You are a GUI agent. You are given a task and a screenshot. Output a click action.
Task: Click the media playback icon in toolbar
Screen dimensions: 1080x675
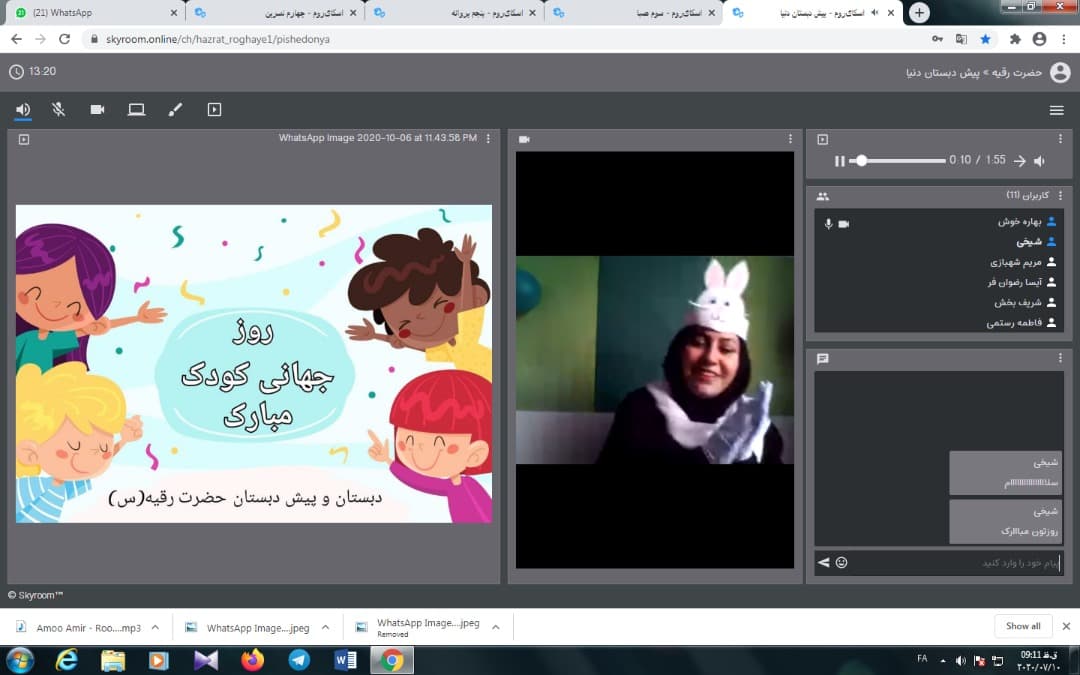(x=214, y=110)
